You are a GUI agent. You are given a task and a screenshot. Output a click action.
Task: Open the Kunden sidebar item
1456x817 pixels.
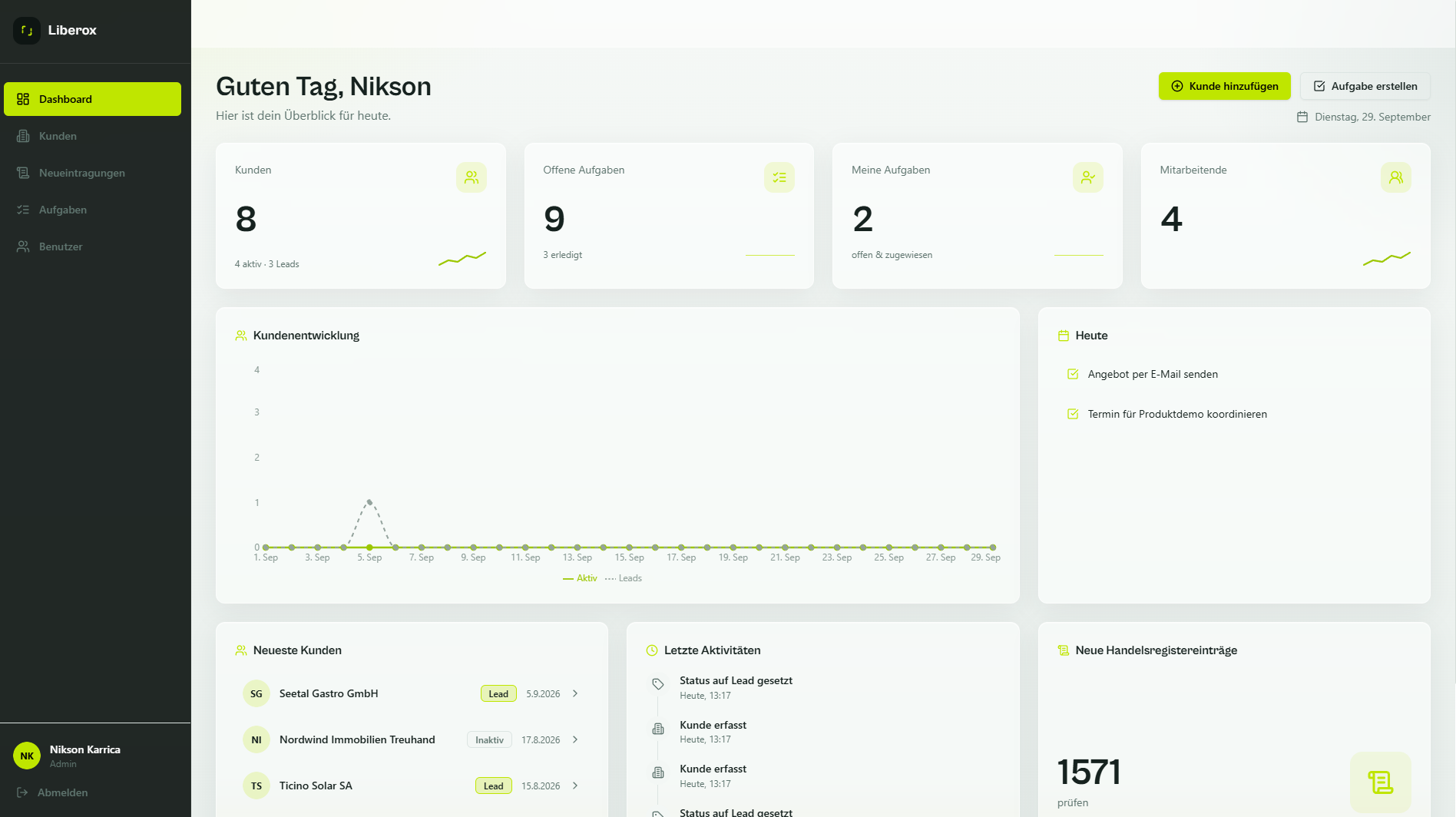tap(92, 136)
